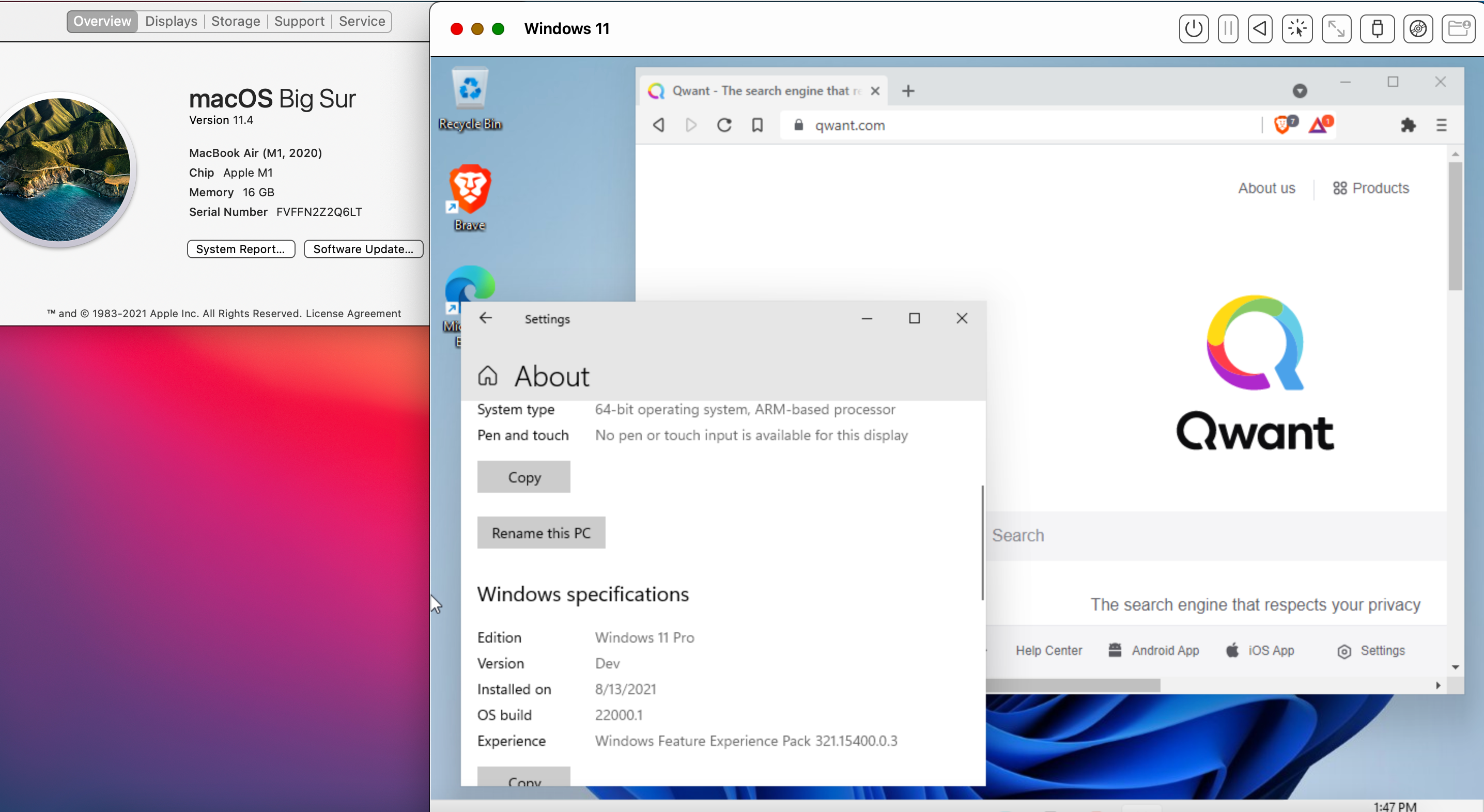Click the System Report button
Viewport: 1484px width, 812px height.
point(241,249)
